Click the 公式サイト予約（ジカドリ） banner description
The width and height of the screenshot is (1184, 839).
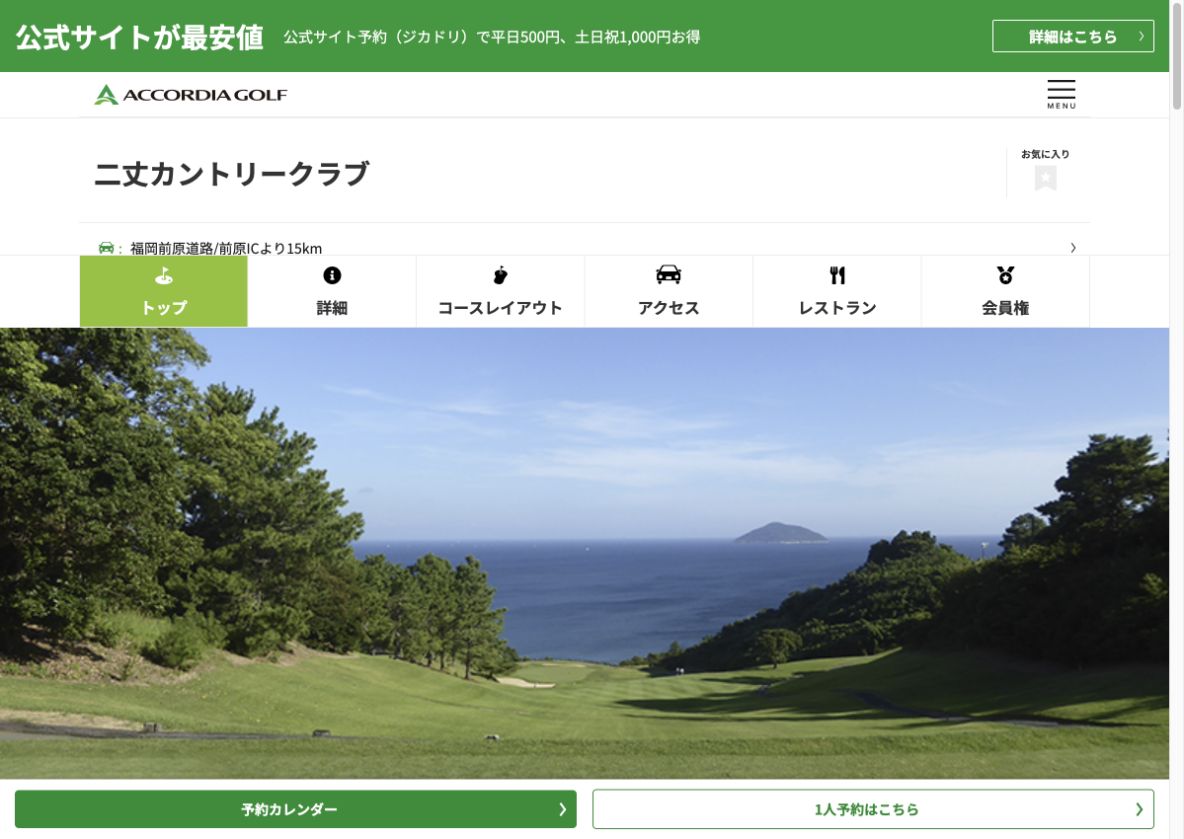(492, 37)
